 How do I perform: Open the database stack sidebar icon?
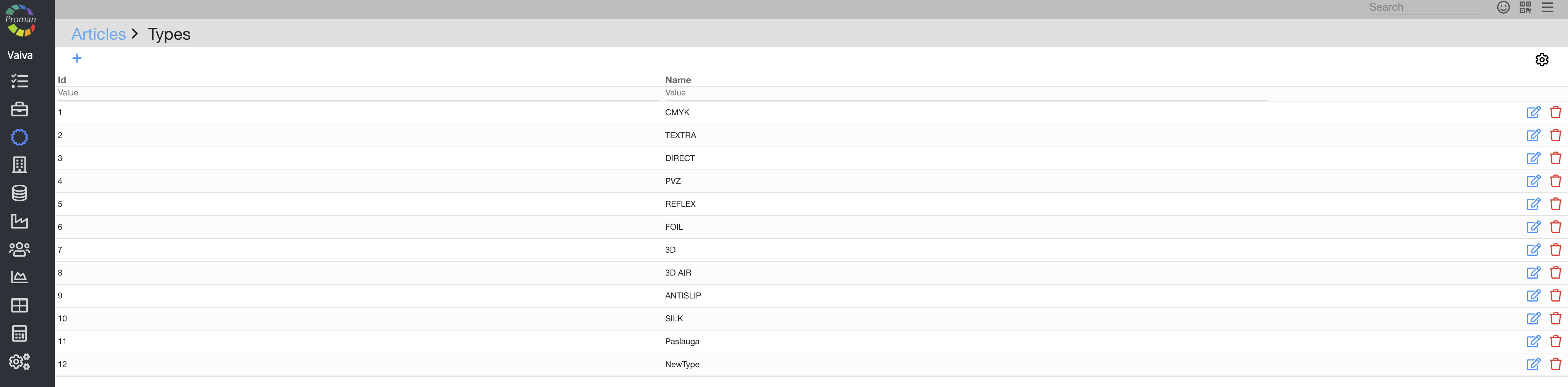(19, 193)
